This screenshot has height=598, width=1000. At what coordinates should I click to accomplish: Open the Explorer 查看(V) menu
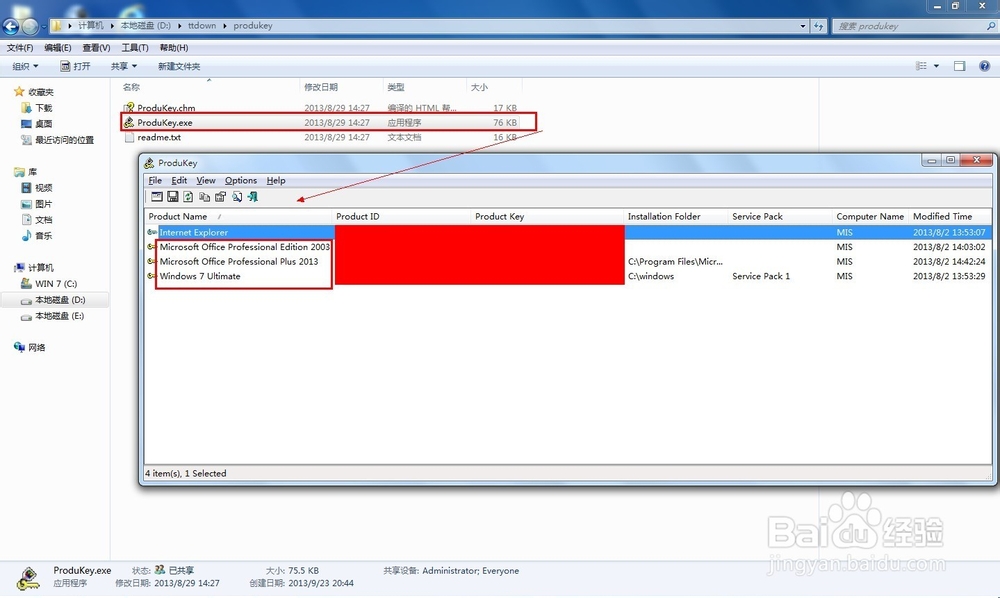click(x=96, y=48)
